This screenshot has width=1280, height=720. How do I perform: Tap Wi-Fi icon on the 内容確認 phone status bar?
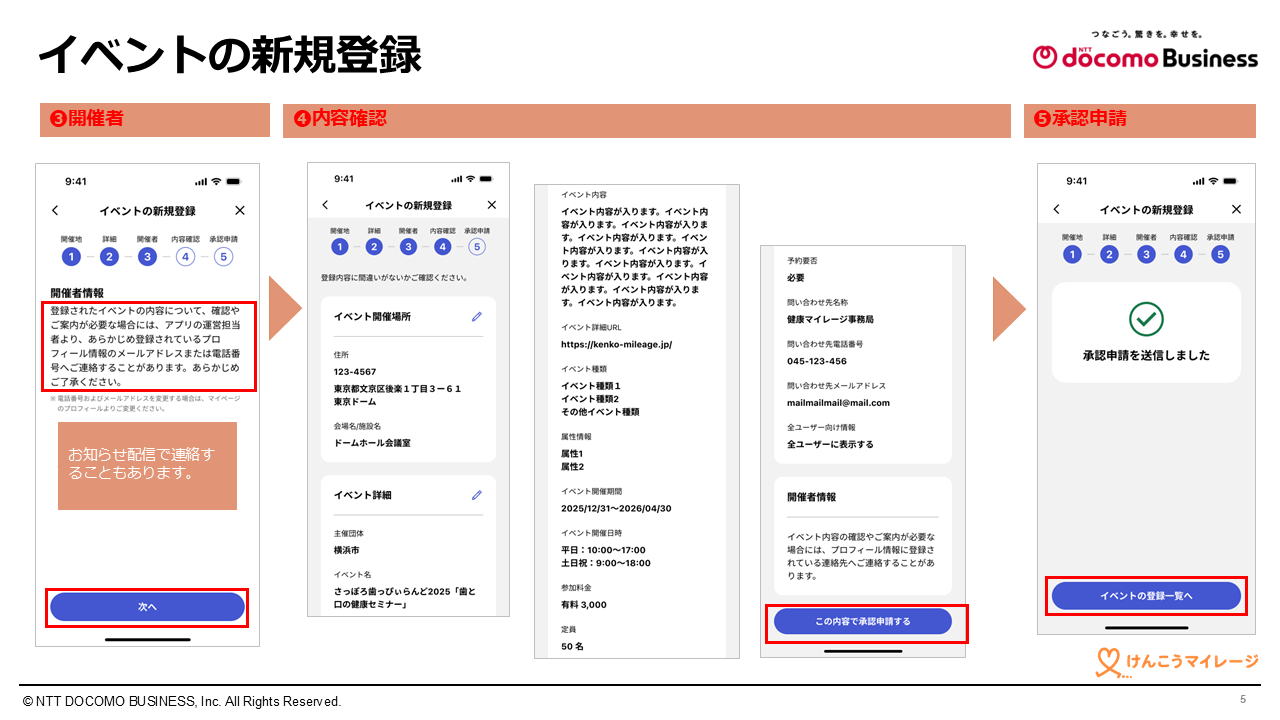click(471, 179)
